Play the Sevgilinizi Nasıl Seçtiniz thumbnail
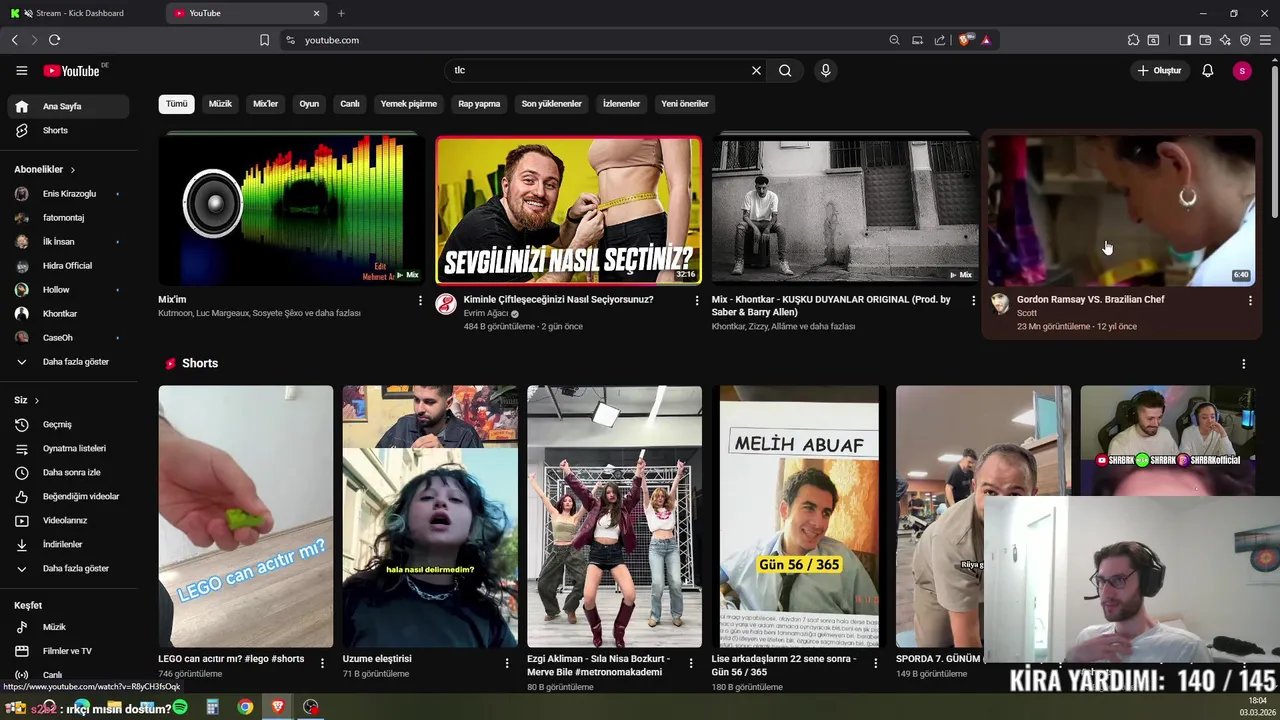1280x720 pixels. pyautogui.click(x=568, y=211)
